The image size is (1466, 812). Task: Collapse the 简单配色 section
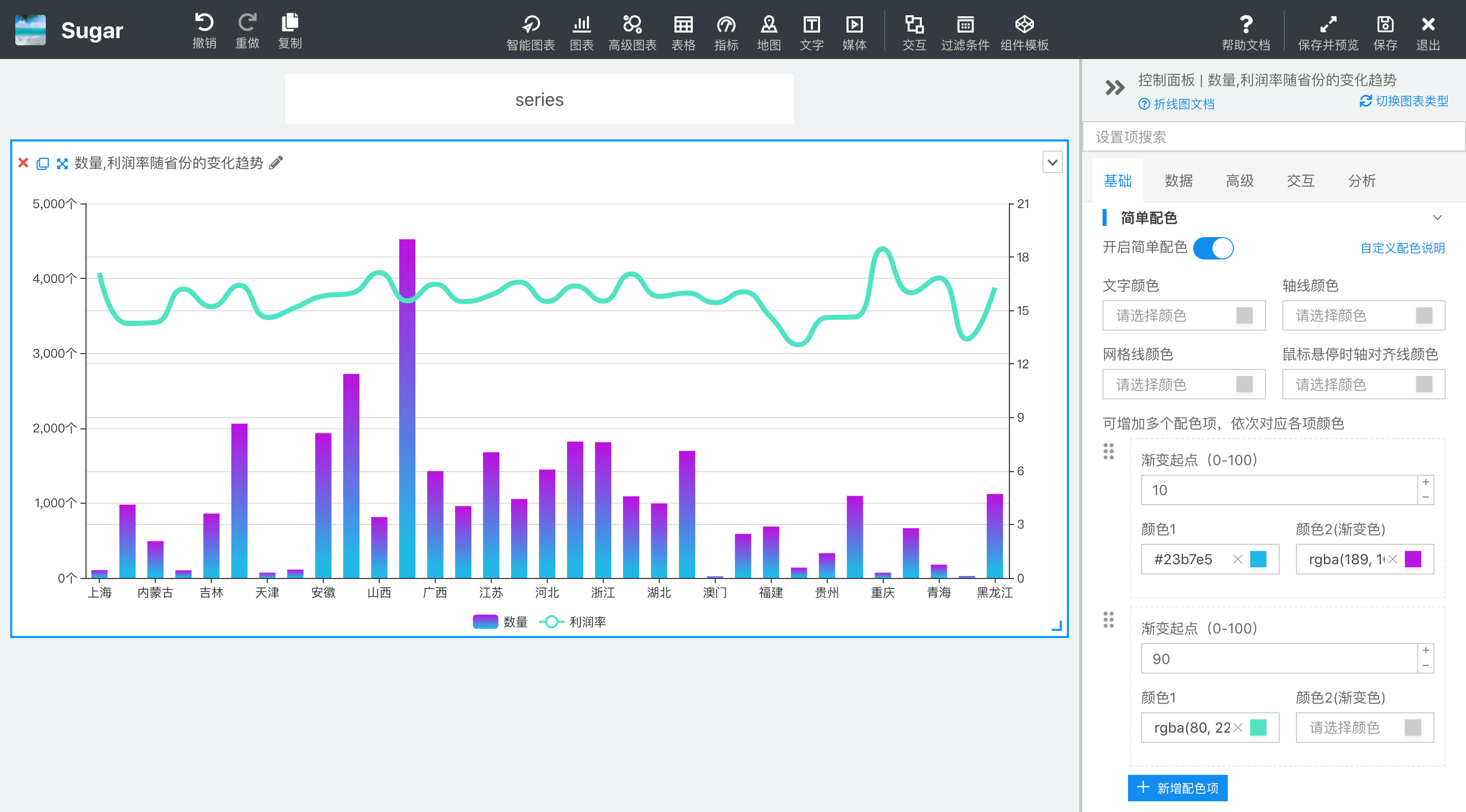point(1437,218)
